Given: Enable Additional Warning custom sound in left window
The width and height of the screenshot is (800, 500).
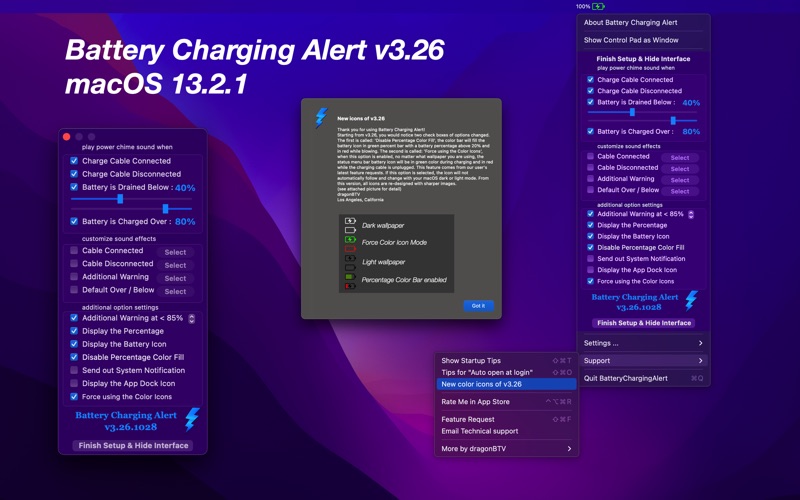Looking at the screenshot, I should [x=74, y=277].
